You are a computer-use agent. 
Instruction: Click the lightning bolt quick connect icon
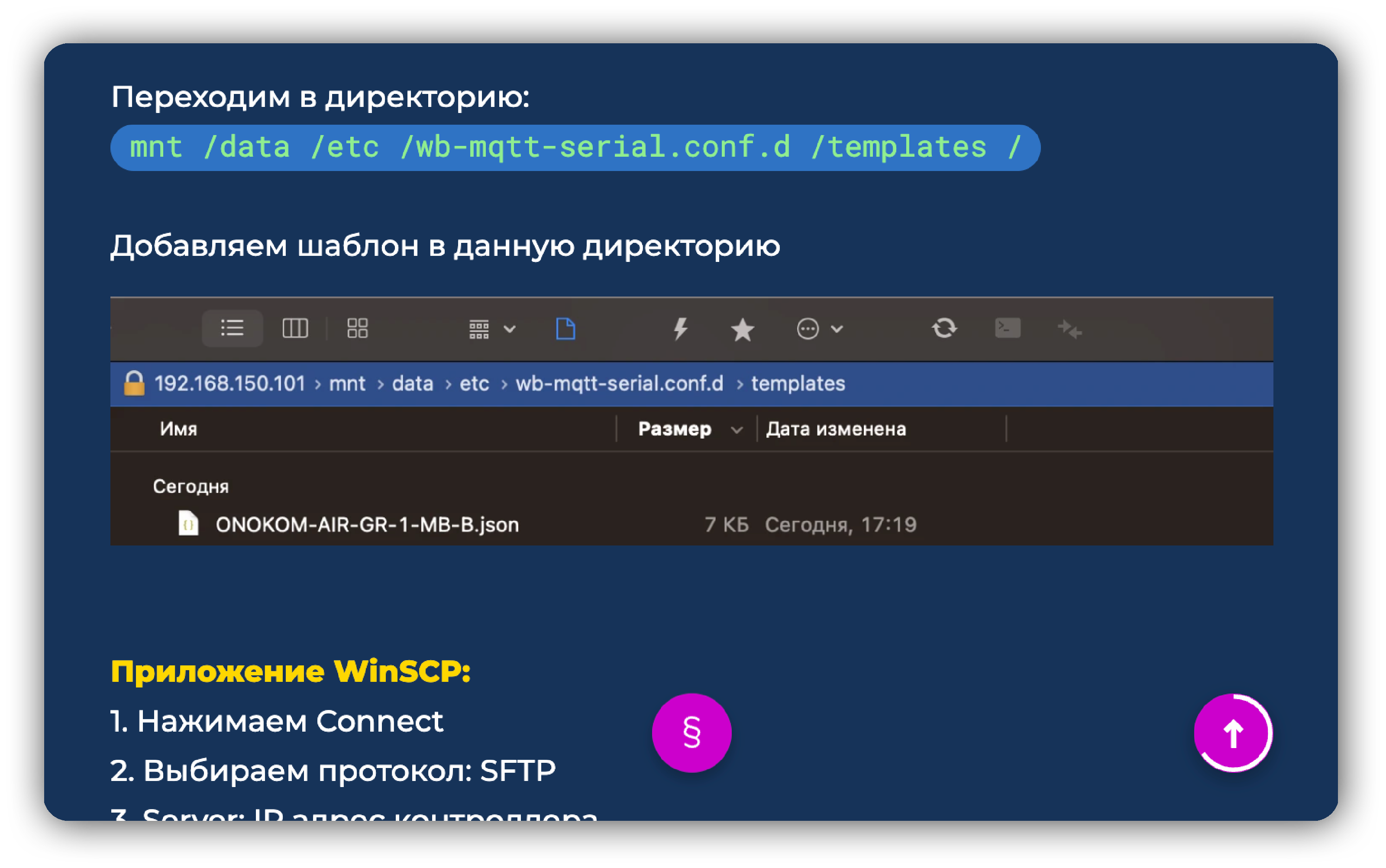click(680, 329)
